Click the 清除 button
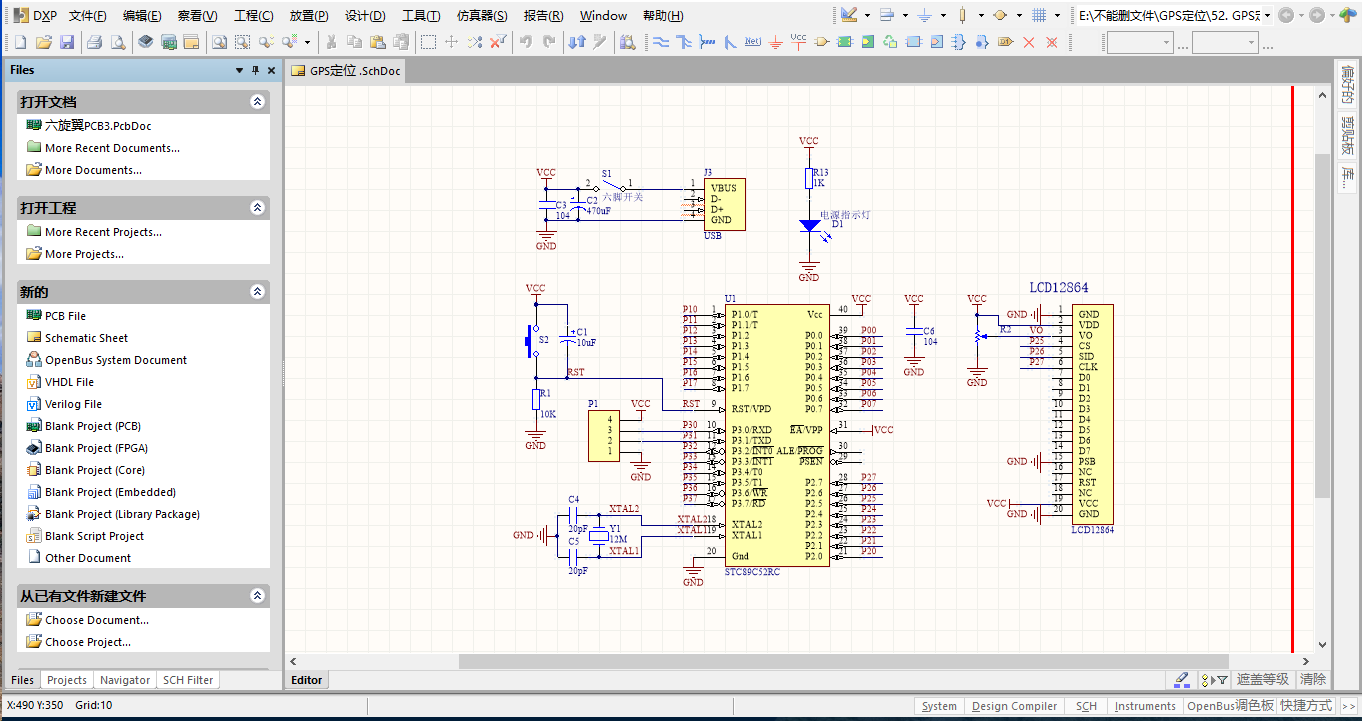 pyautogui.click(x=1313, y=680)
